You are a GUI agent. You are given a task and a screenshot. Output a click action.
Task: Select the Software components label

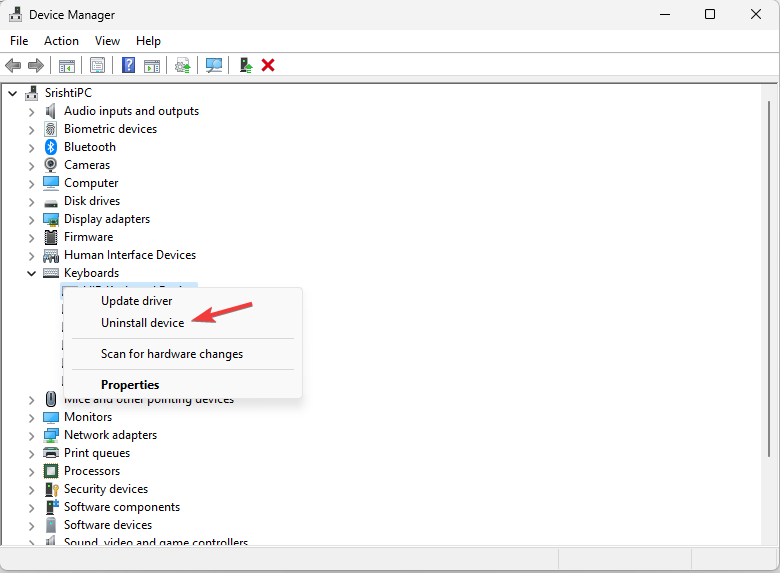click(122, 507)
